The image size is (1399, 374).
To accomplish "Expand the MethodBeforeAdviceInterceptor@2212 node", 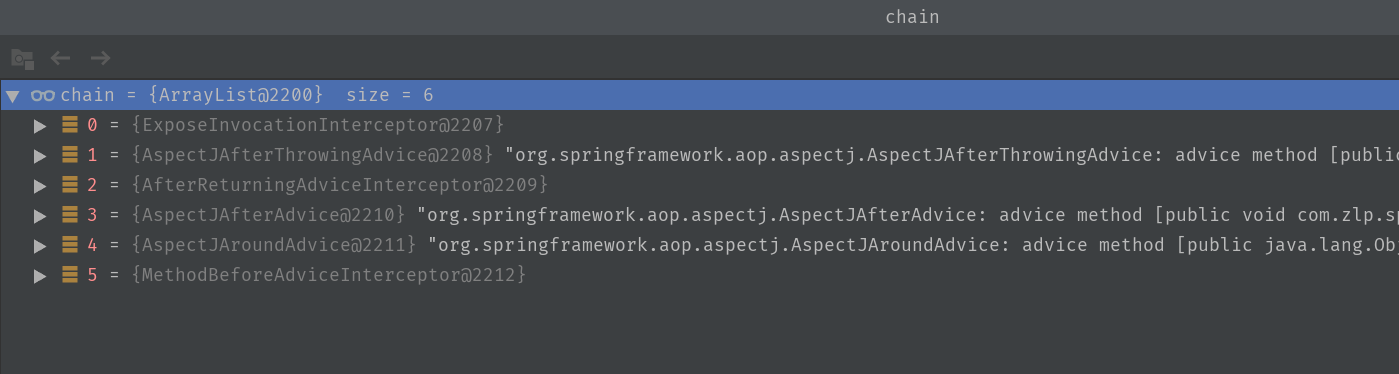I will coord(40,274).
